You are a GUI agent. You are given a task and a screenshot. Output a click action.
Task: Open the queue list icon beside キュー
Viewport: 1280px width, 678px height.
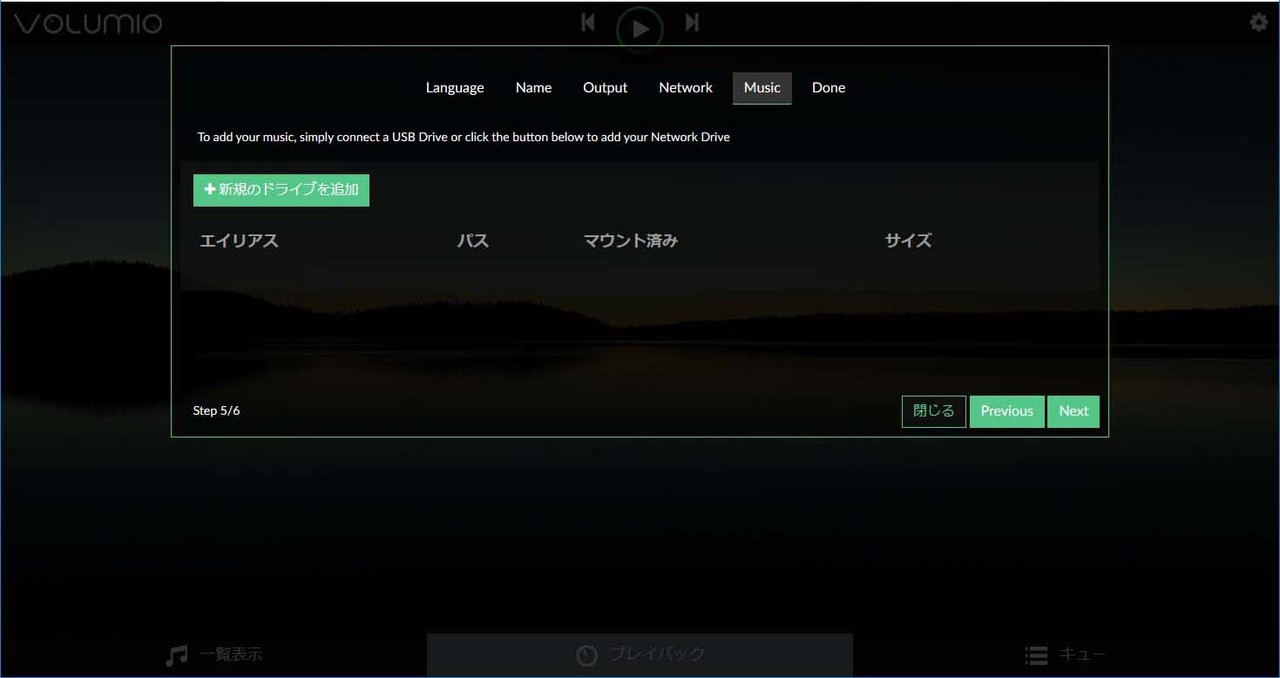tap(1036, 655)
